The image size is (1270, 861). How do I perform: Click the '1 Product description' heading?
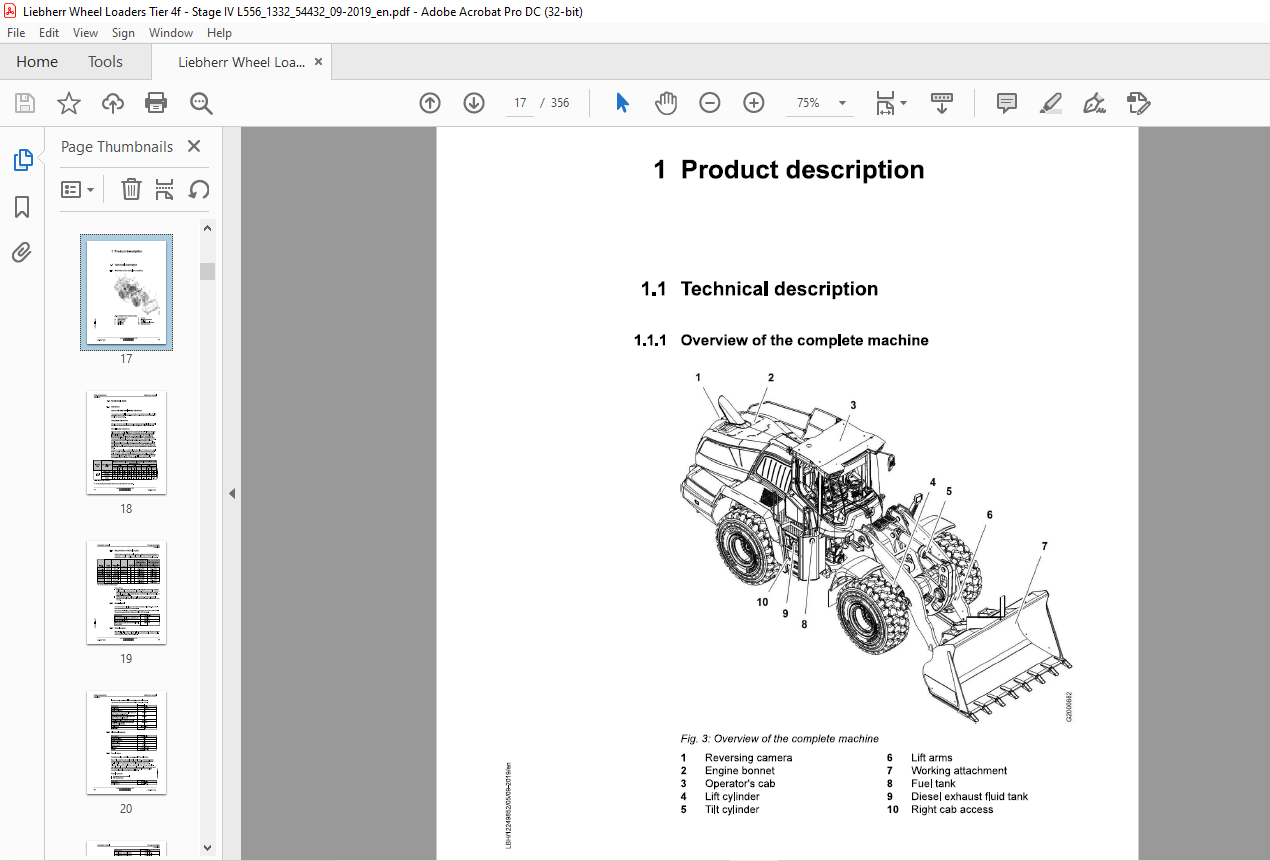pos(789,170)
